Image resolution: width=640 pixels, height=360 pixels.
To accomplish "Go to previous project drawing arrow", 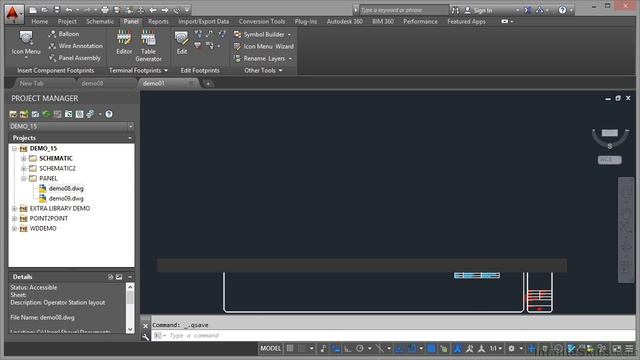I will tap(153, 10).
